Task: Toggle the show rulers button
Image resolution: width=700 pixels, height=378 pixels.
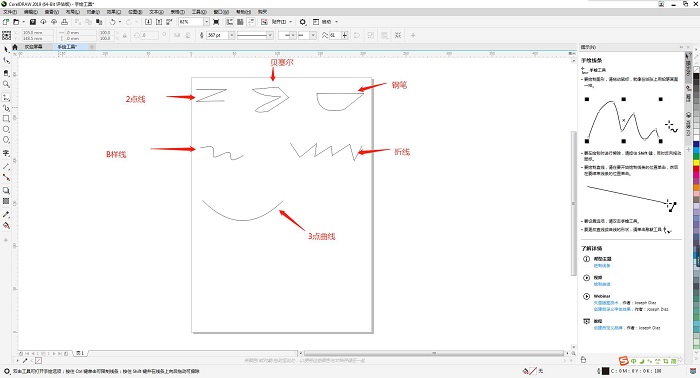Action: [229, 22]
